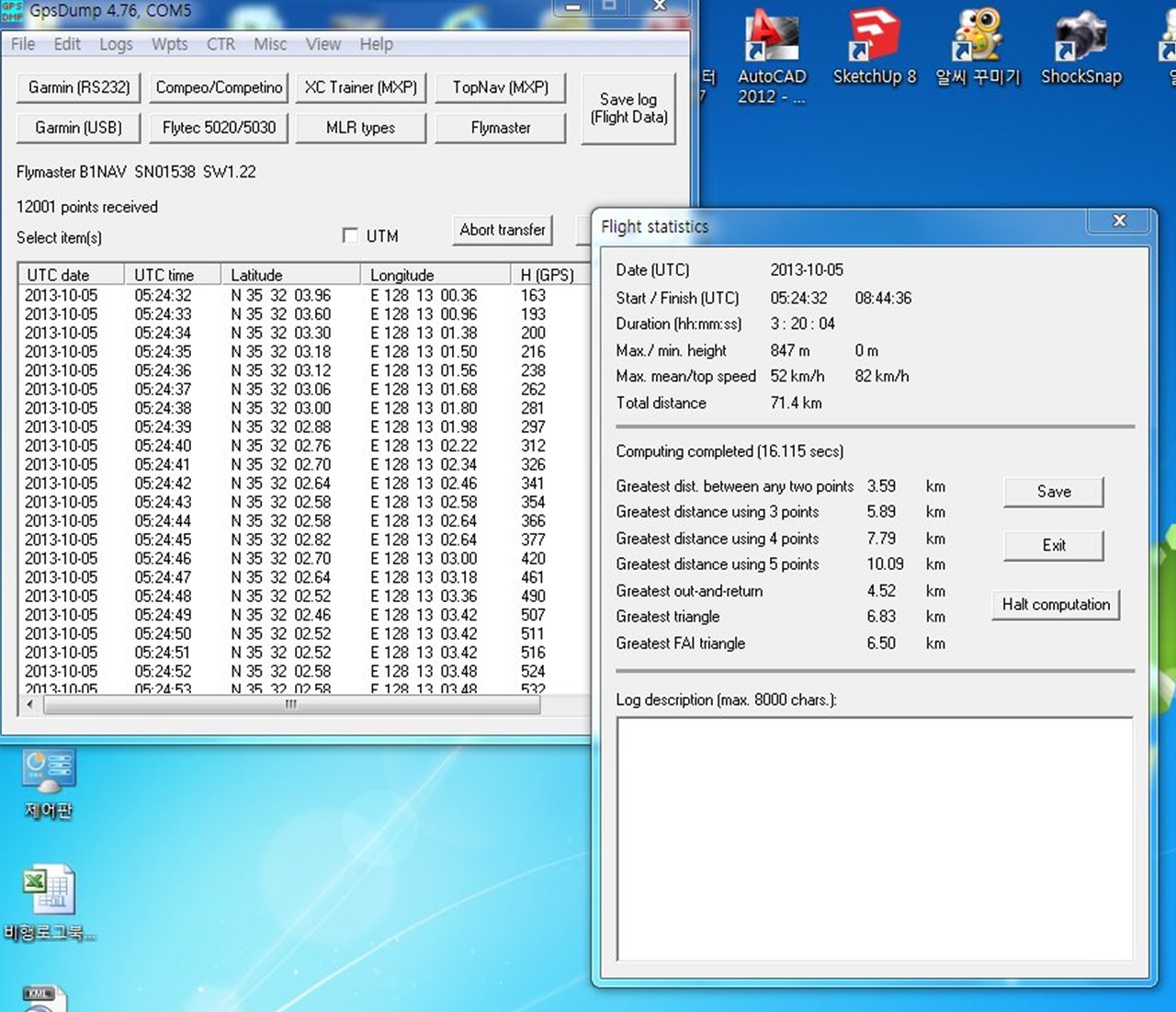
Task: Click latitude value N 35 32 03.96
Action: [280, 295]
